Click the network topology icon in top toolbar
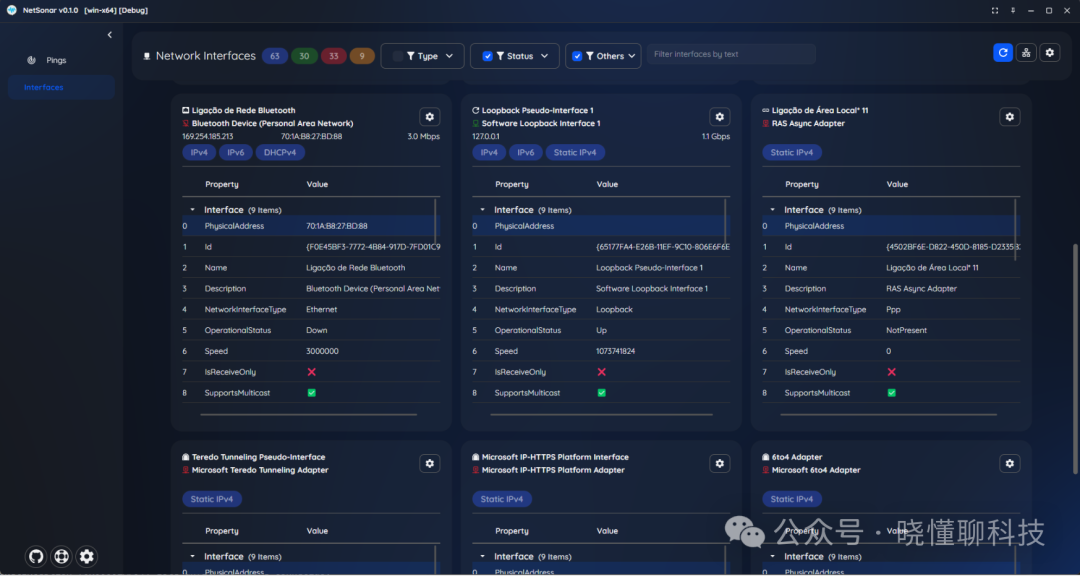This screenshot has height=576, width=1080. 1026,53
